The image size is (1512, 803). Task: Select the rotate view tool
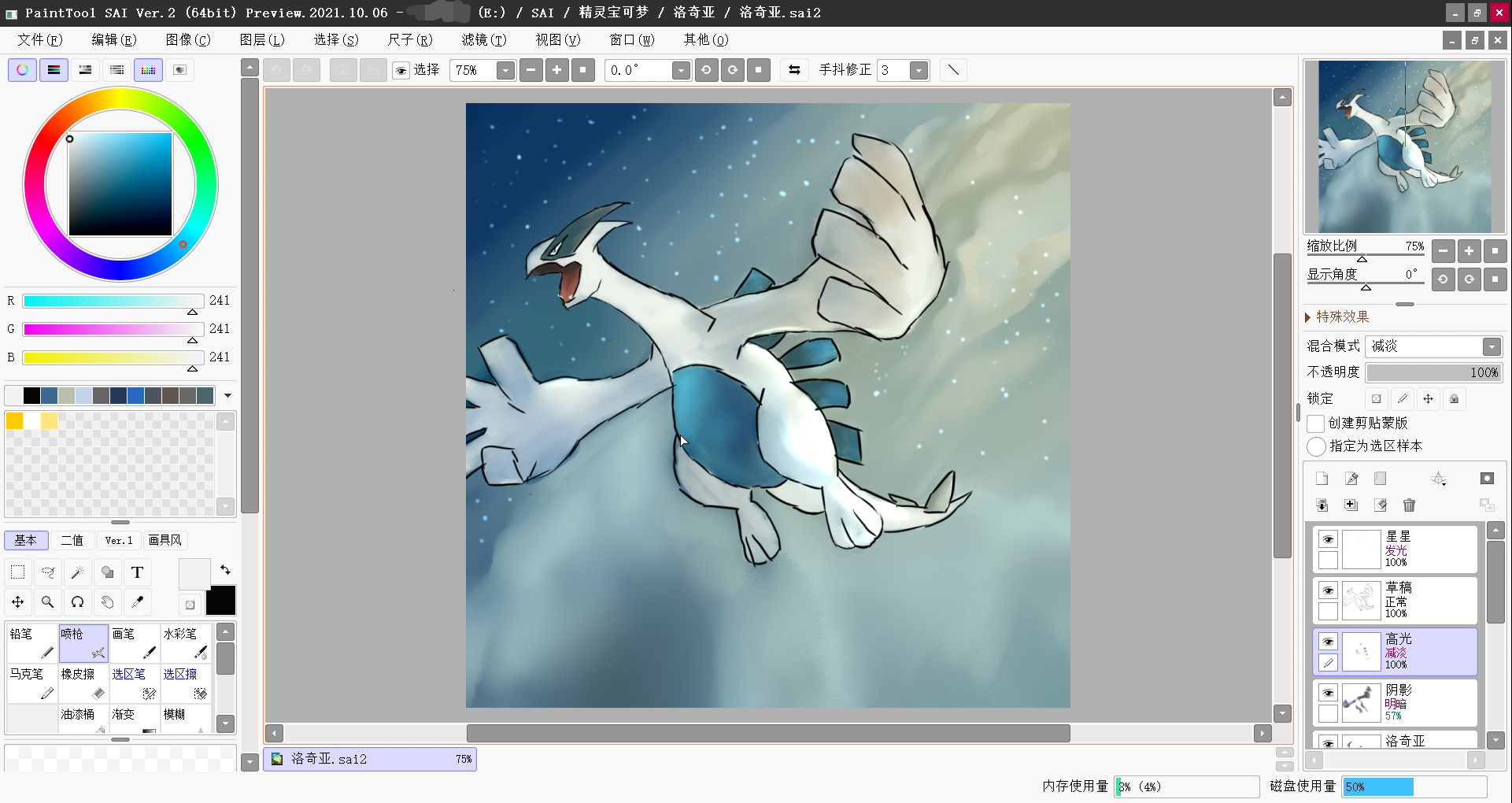pos(78,602)
